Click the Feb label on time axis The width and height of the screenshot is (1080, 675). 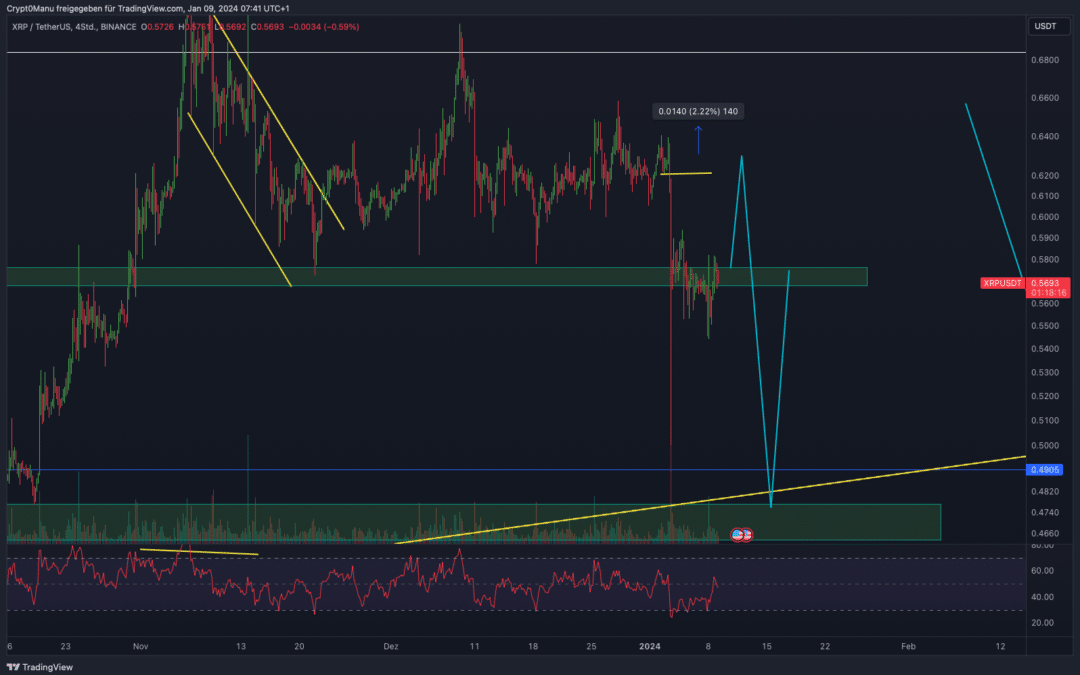click(x=908, y=646)
